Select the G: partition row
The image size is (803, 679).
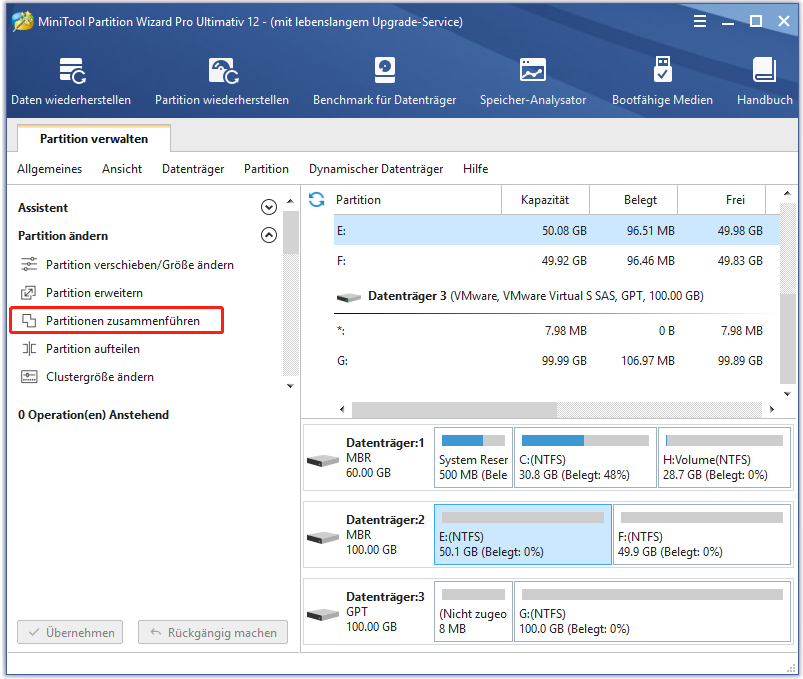click(x=557, y=360)
